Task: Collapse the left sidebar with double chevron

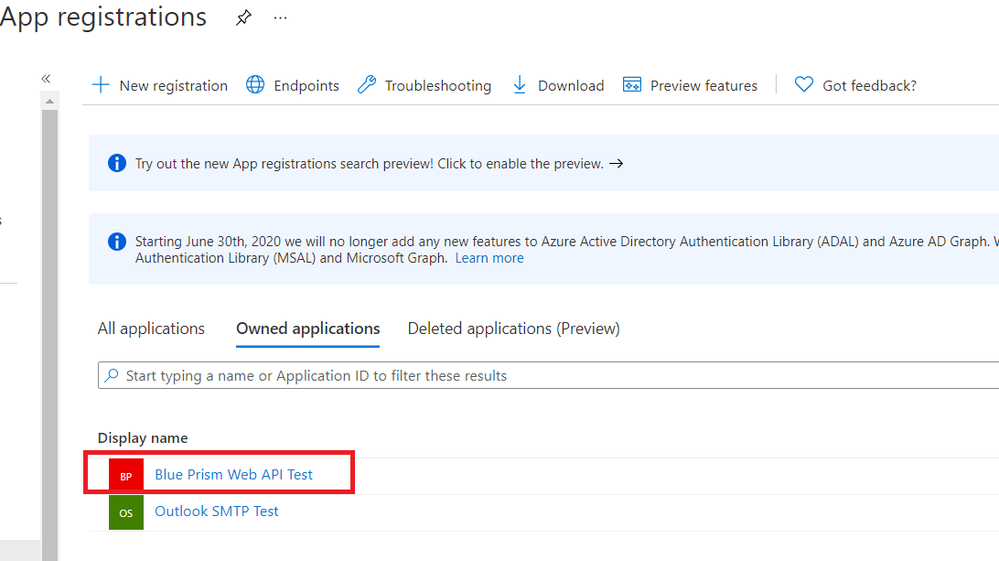Action: tap(46, 78)
